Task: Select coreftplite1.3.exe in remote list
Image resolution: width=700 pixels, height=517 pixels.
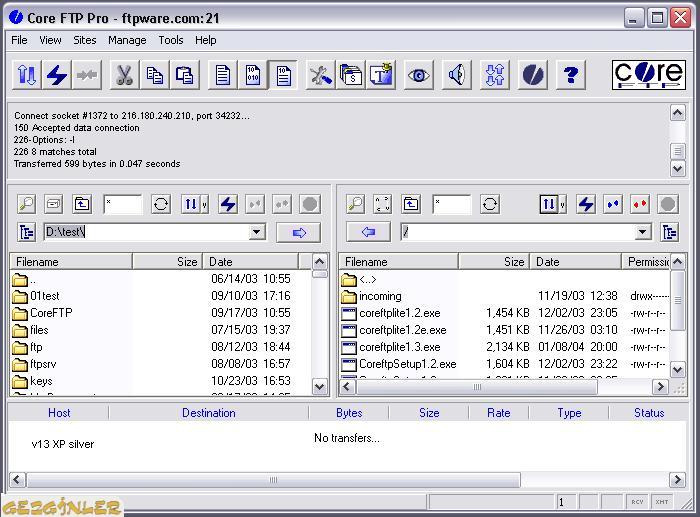Action: click(391, 347)
